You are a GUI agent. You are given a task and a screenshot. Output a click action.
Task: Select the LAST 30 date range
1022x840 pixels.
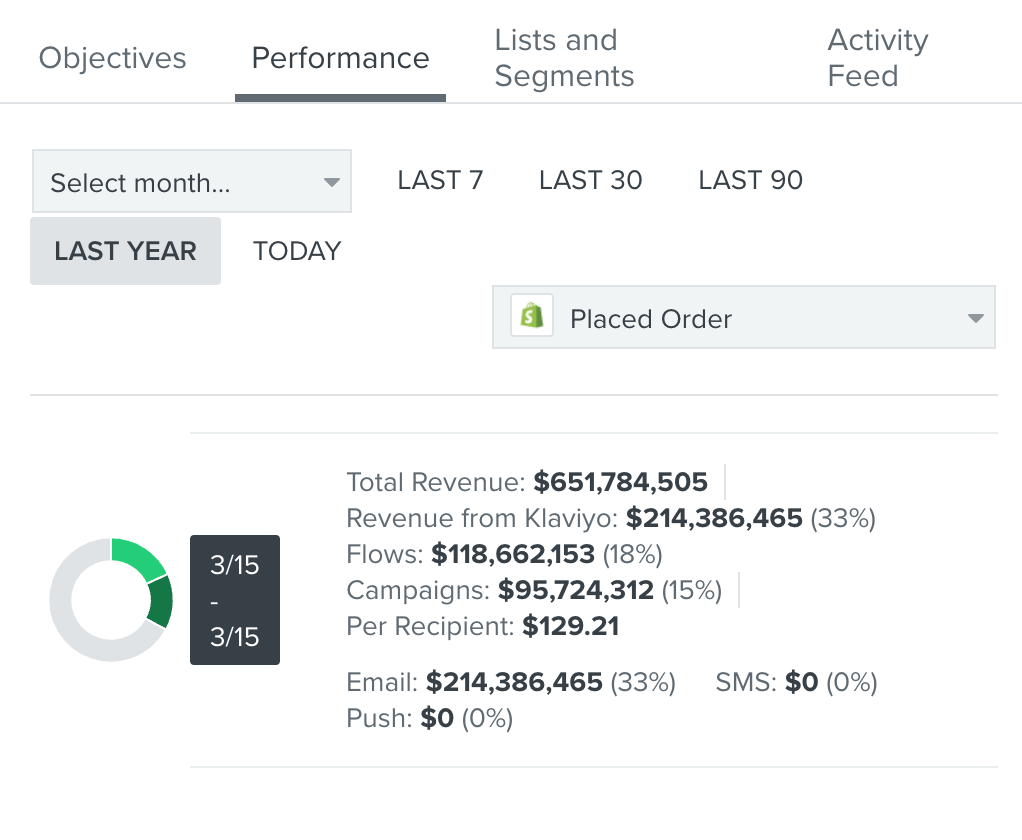tap(590, 180)
